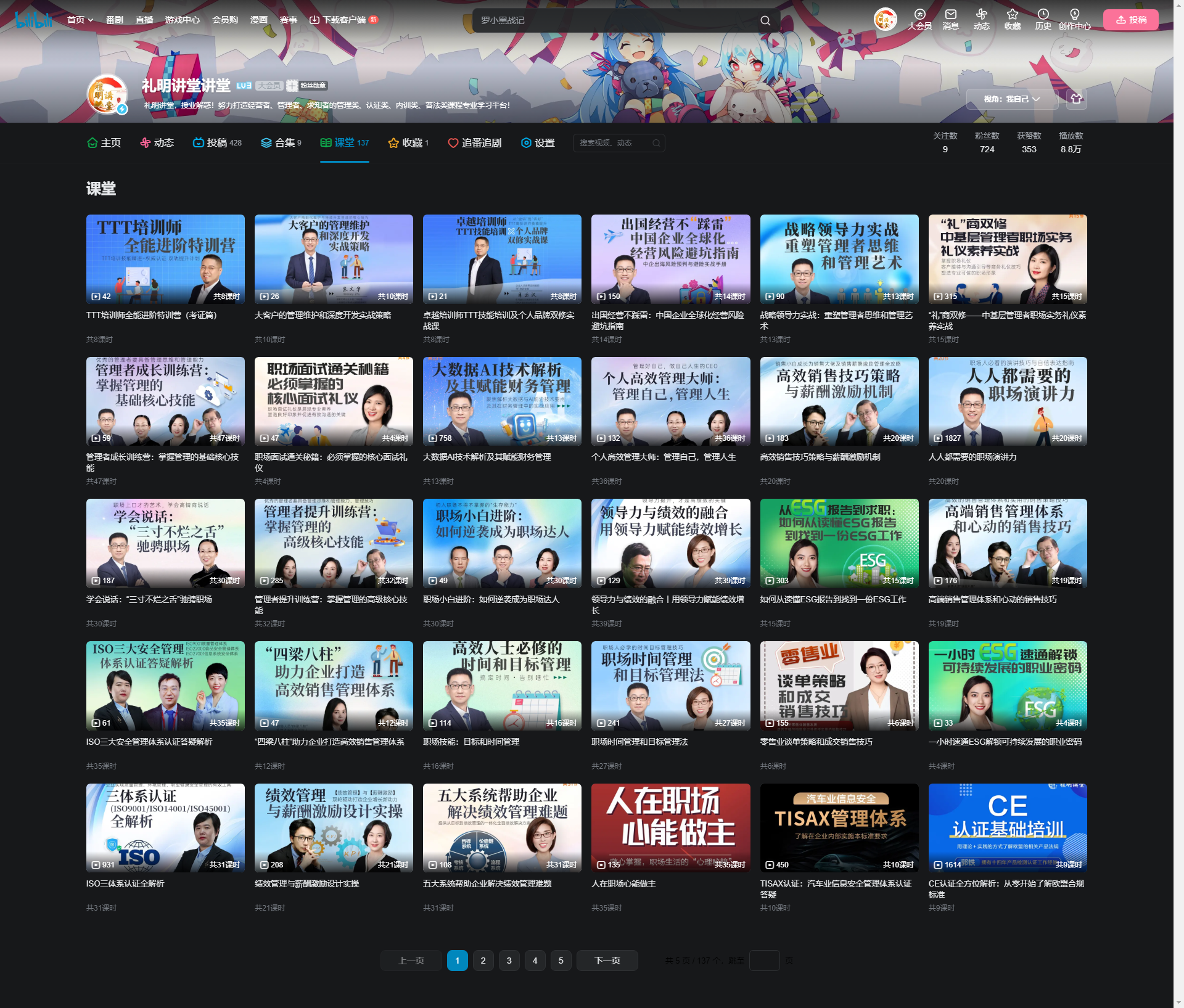Image resolution: width=1184 pixels, height=1008 pixels.
Task: Open the 历史 history clock icon
Action: coord(1043,15)
